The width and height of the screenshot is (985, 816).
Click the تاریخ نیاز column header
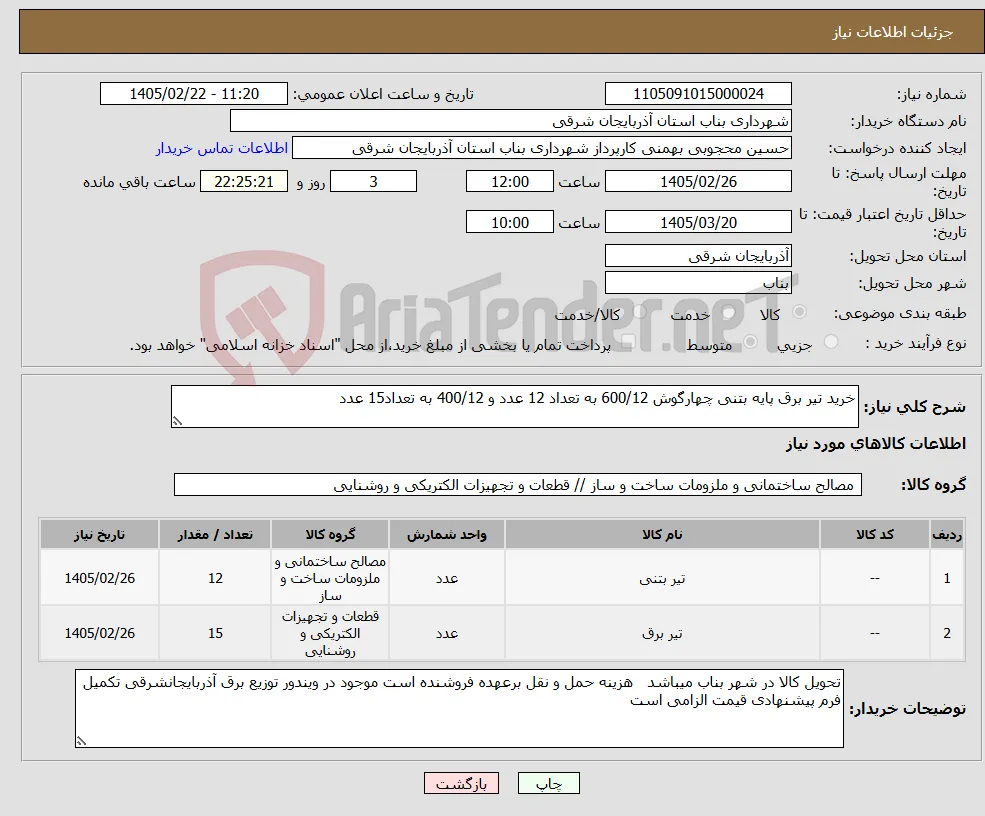click(x=99, y=534)
